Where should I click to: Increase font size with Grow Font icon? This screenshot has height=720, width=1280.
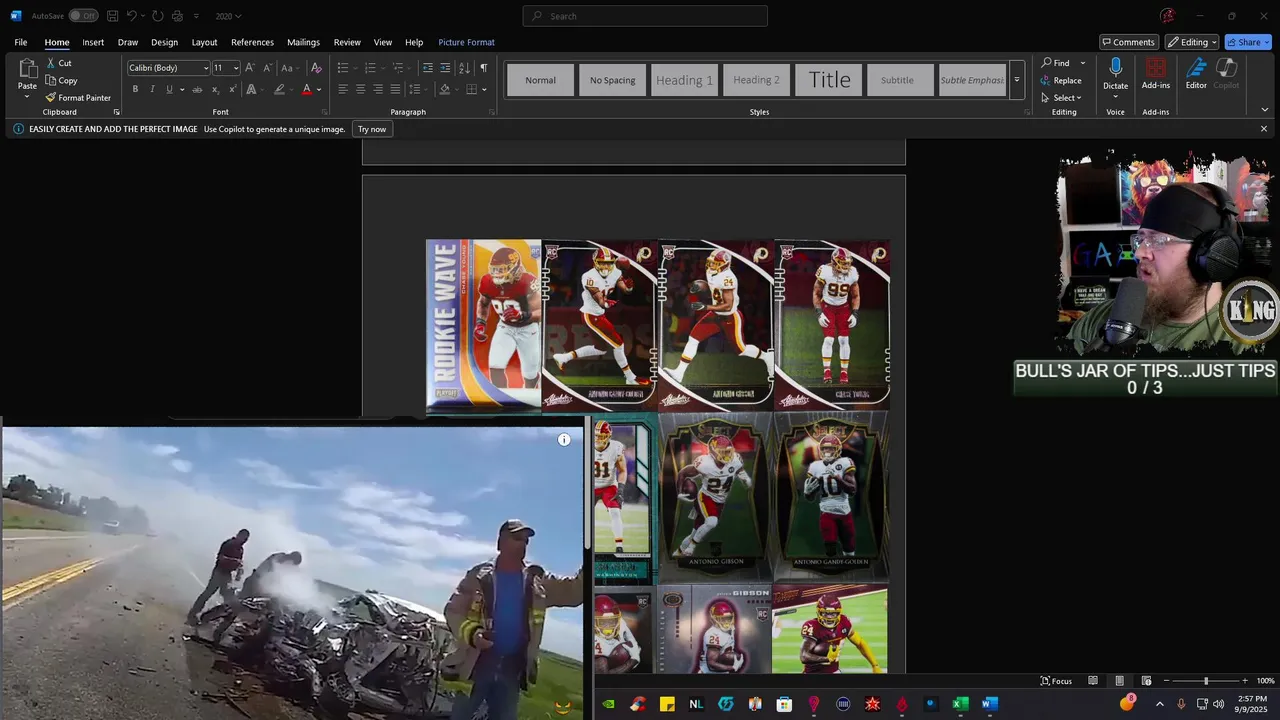[x=250, y=68]
